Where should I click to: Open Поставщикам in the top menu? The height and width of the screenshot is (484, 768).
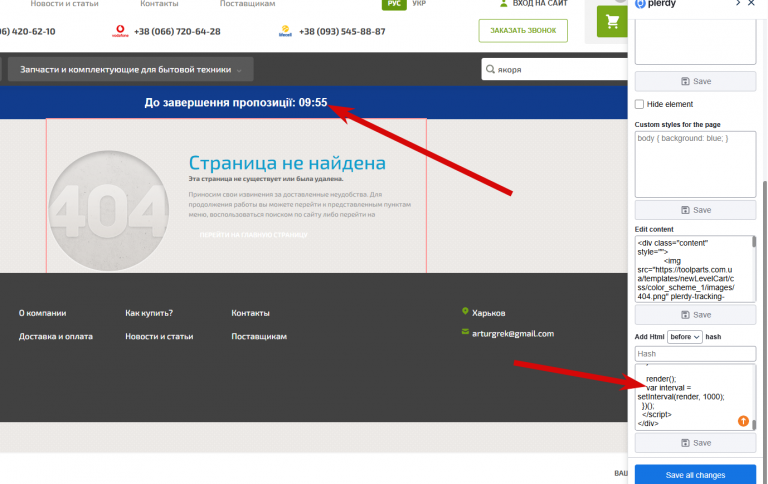click(247, 3)
